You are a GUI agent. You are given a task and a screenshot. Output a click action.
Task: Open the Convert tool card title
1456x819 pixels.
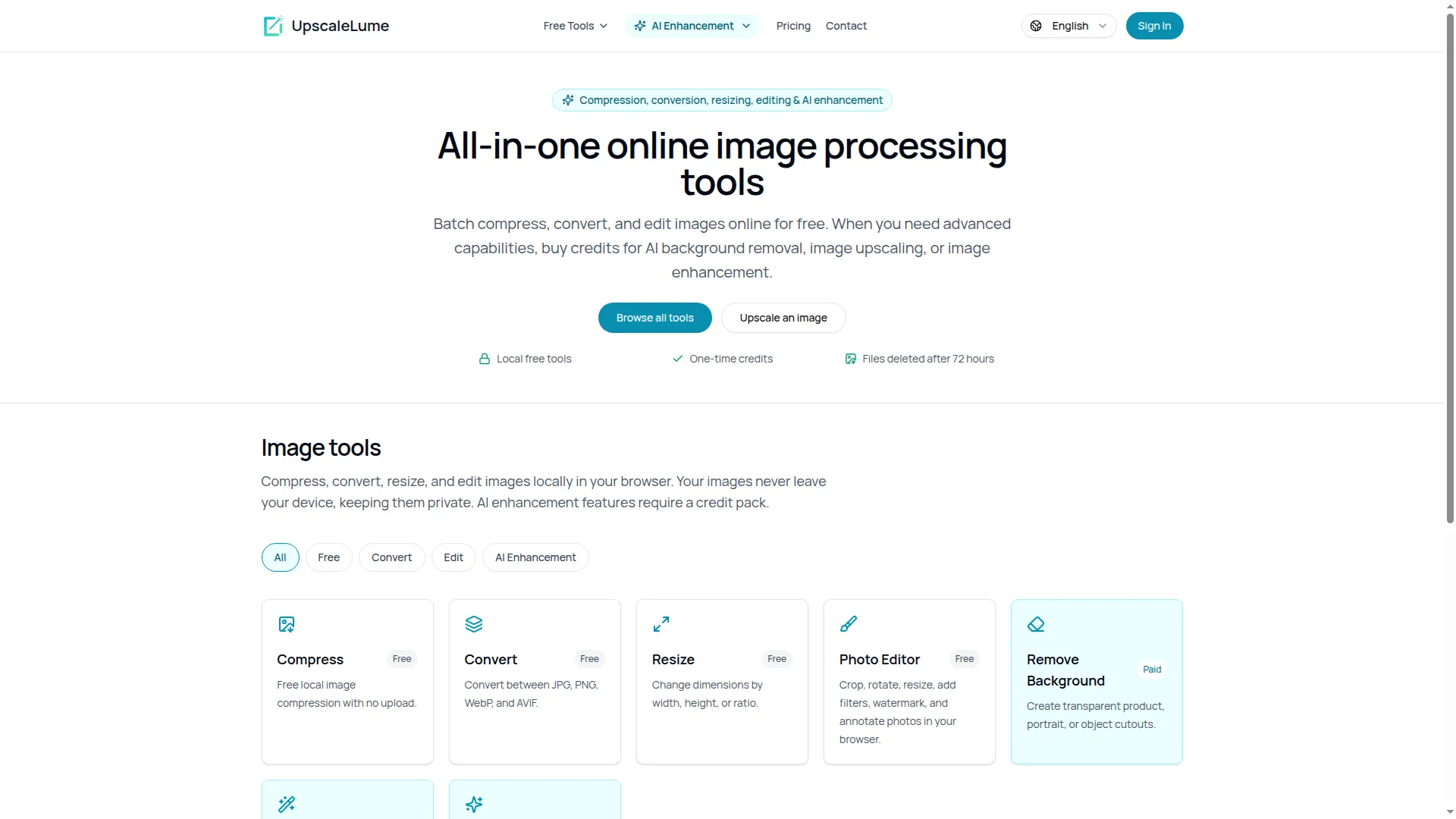[491, 660]
